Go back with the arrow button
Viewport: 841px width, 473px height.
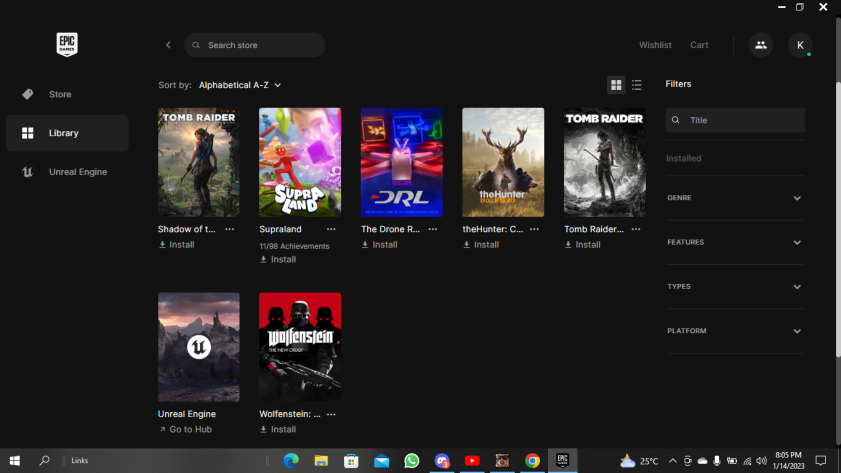point(168,45)
